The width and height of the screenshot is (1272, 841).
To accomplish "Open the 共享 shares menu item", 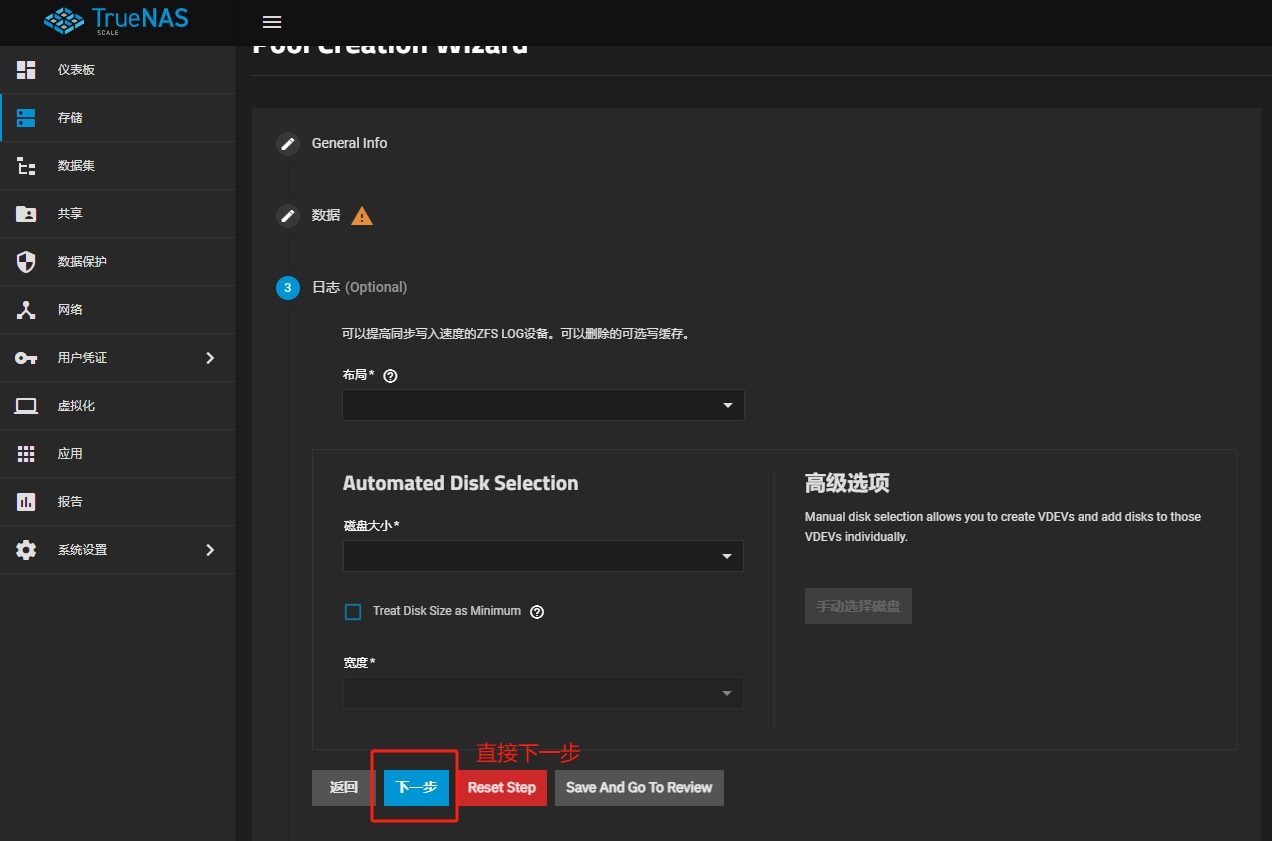I will click(x=70, y=214).
